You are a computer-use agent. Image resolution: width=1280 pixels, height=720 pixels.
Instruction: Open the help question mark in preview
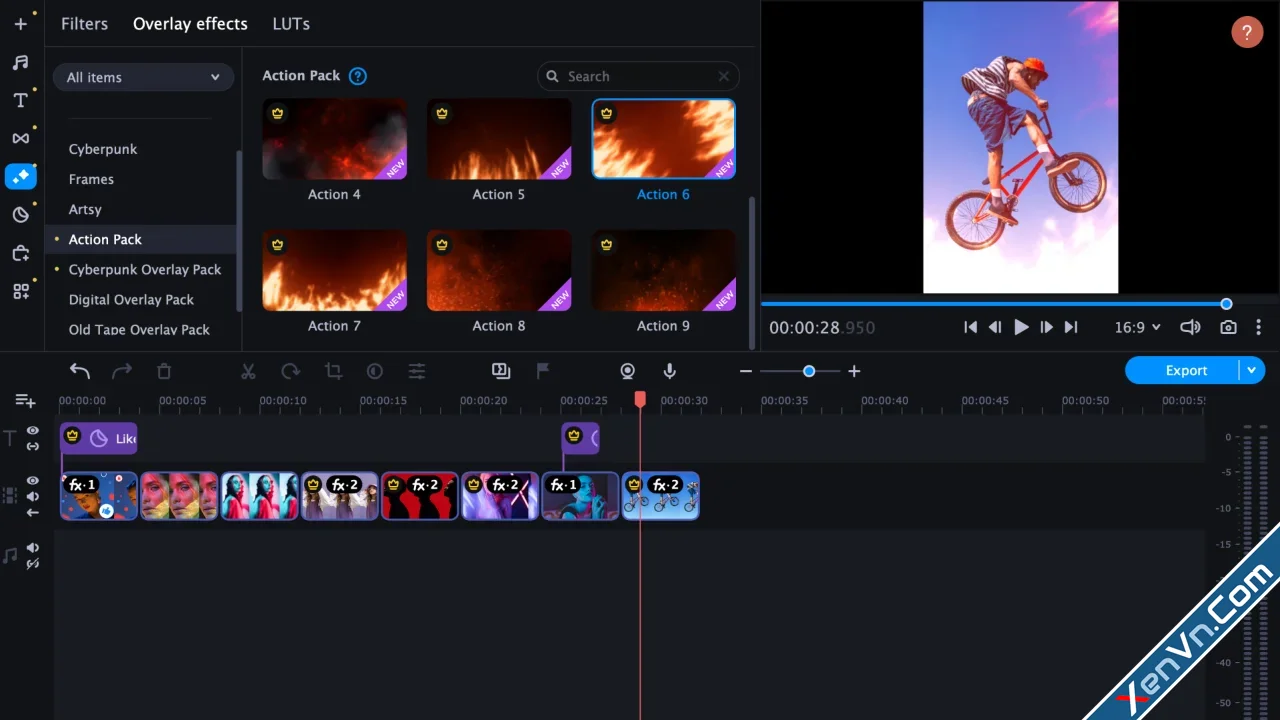pos(1246,32)
